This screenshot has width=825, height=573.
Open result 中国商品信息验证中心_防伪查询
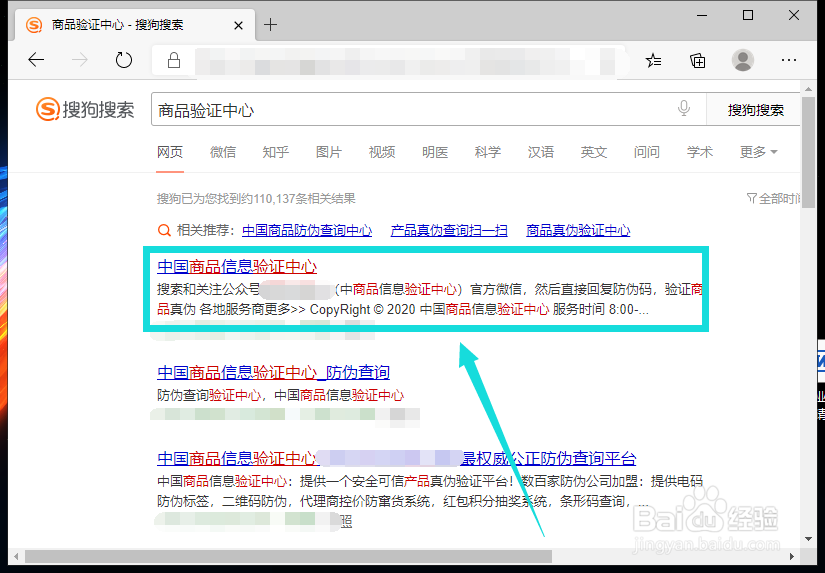274,373
